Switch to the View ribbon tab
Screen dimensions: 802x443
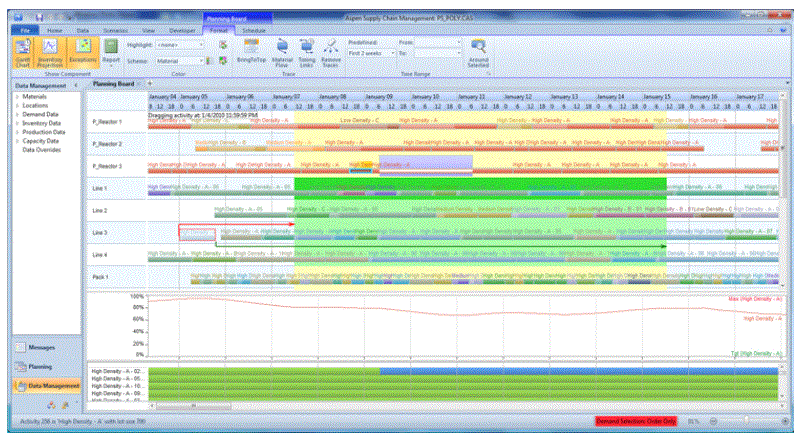pos(148,31)
